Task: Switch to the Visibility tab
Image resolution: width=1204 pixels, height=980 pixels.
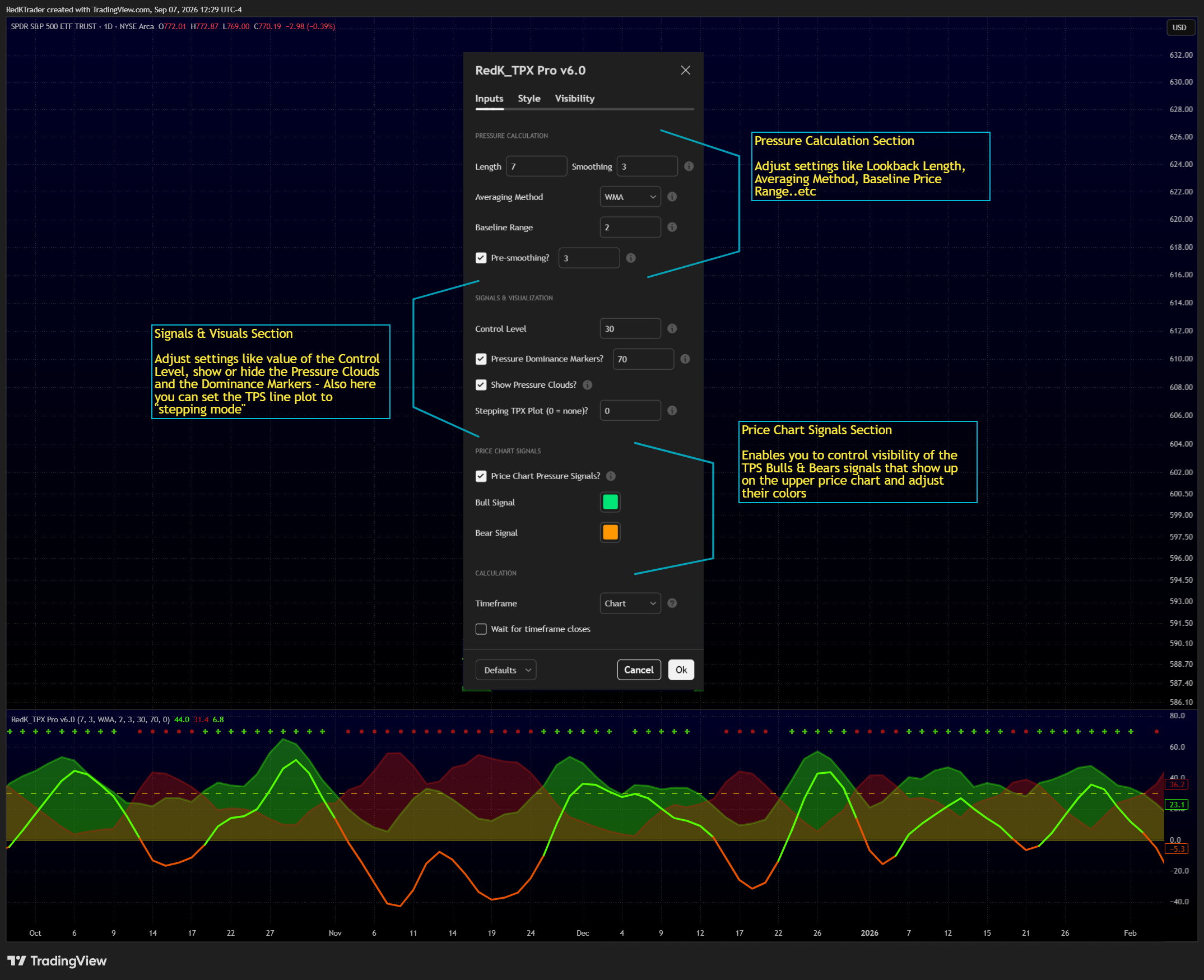Action: coord(575,98)
